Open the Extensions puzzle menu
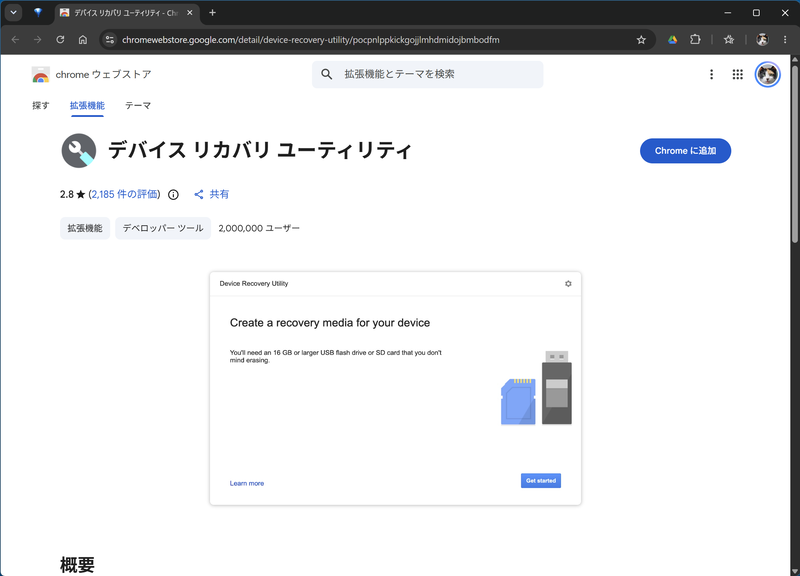 (695, 39)
